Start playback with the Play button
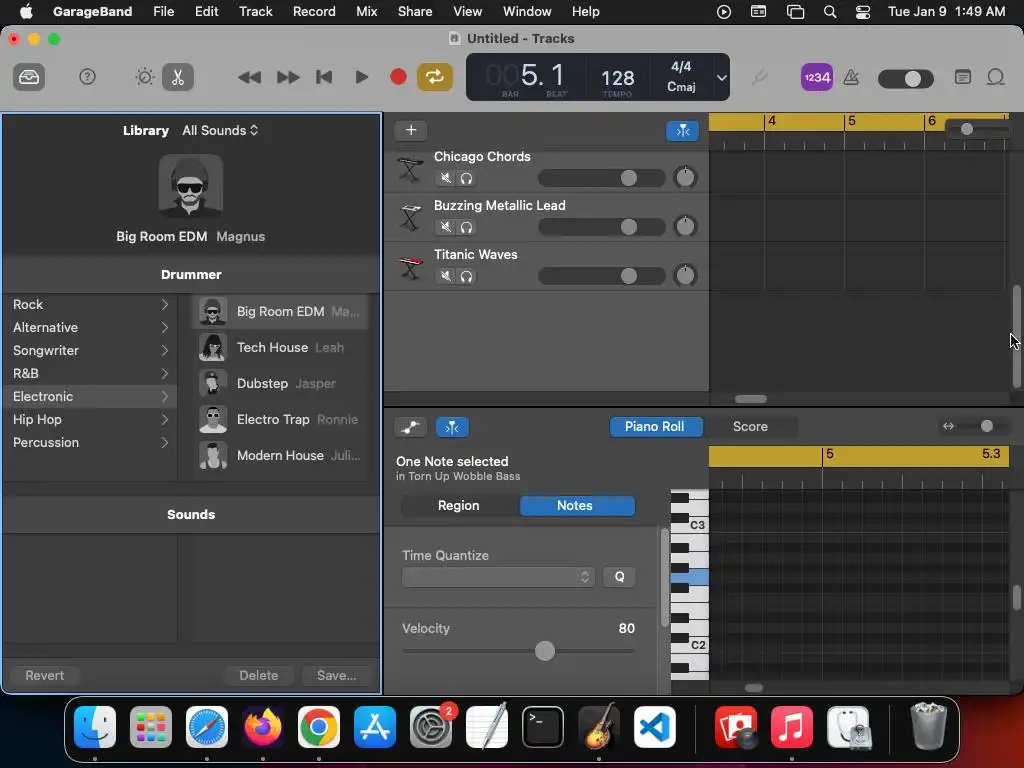1024x768 pixels. tap(361, 77)
